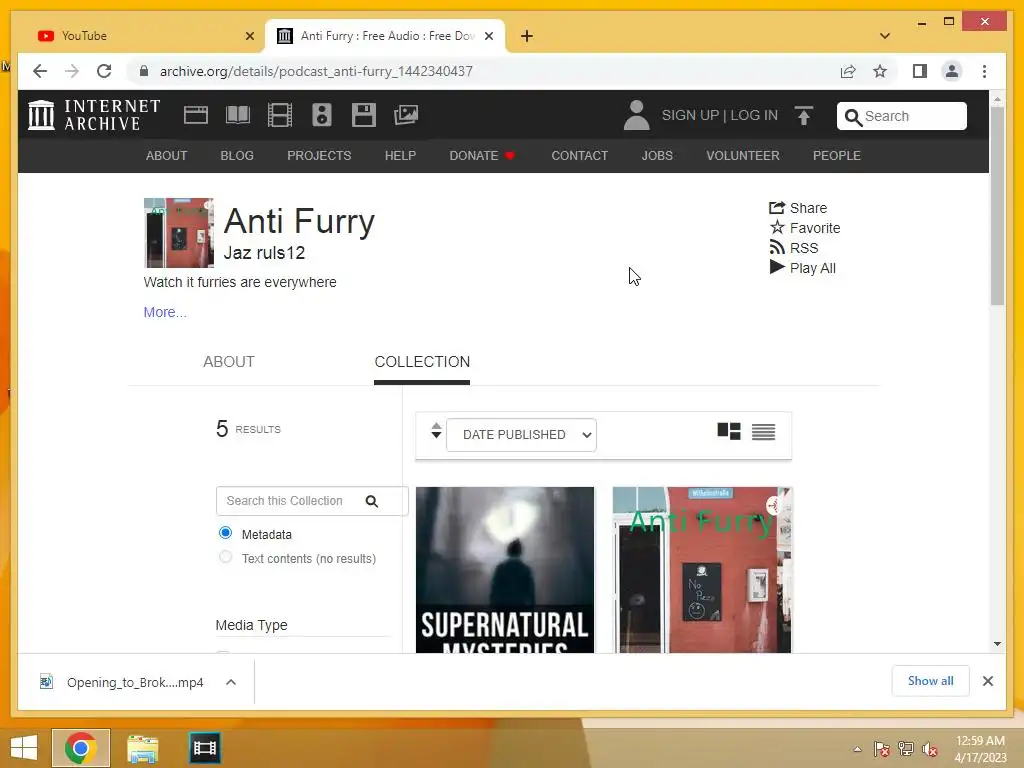
Task: Switch to tile view layout
Action: point(729,432)
